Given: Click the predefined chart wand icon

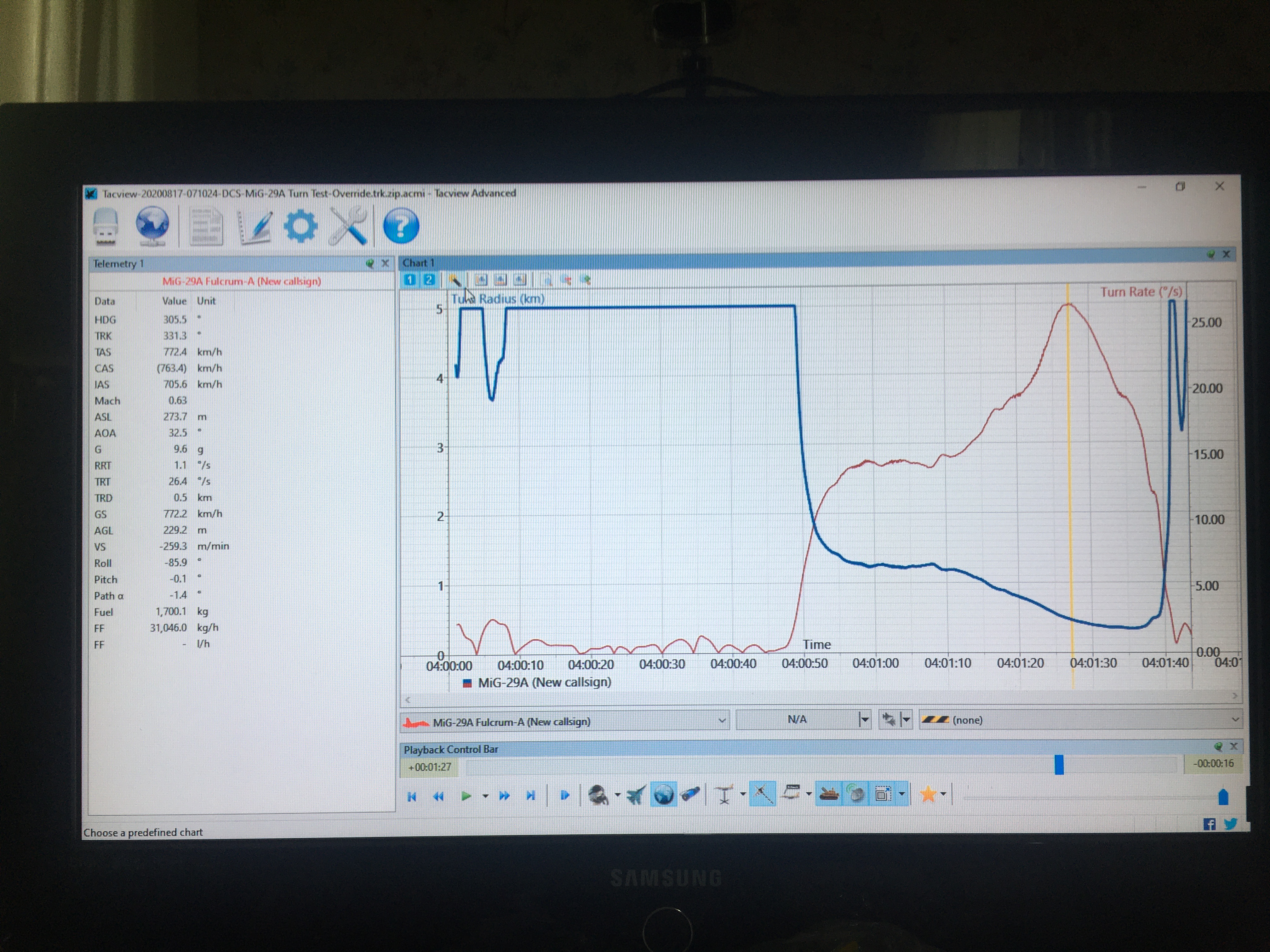Looking at the screenshot, I should [x=454, y=280].
